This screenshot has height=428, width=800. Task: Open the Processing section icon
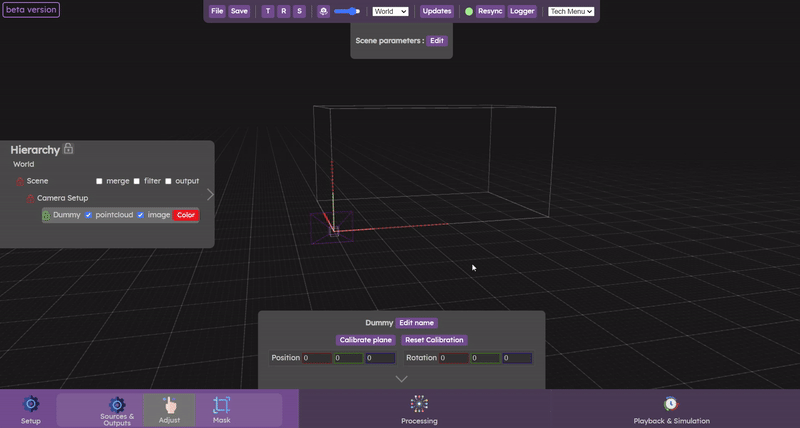pos(419,403)
